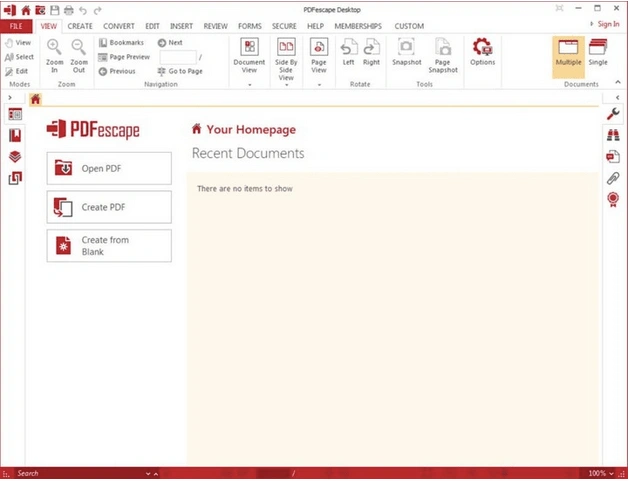
Task: Click the print icon in title bar
Action: tap(69, 10)
